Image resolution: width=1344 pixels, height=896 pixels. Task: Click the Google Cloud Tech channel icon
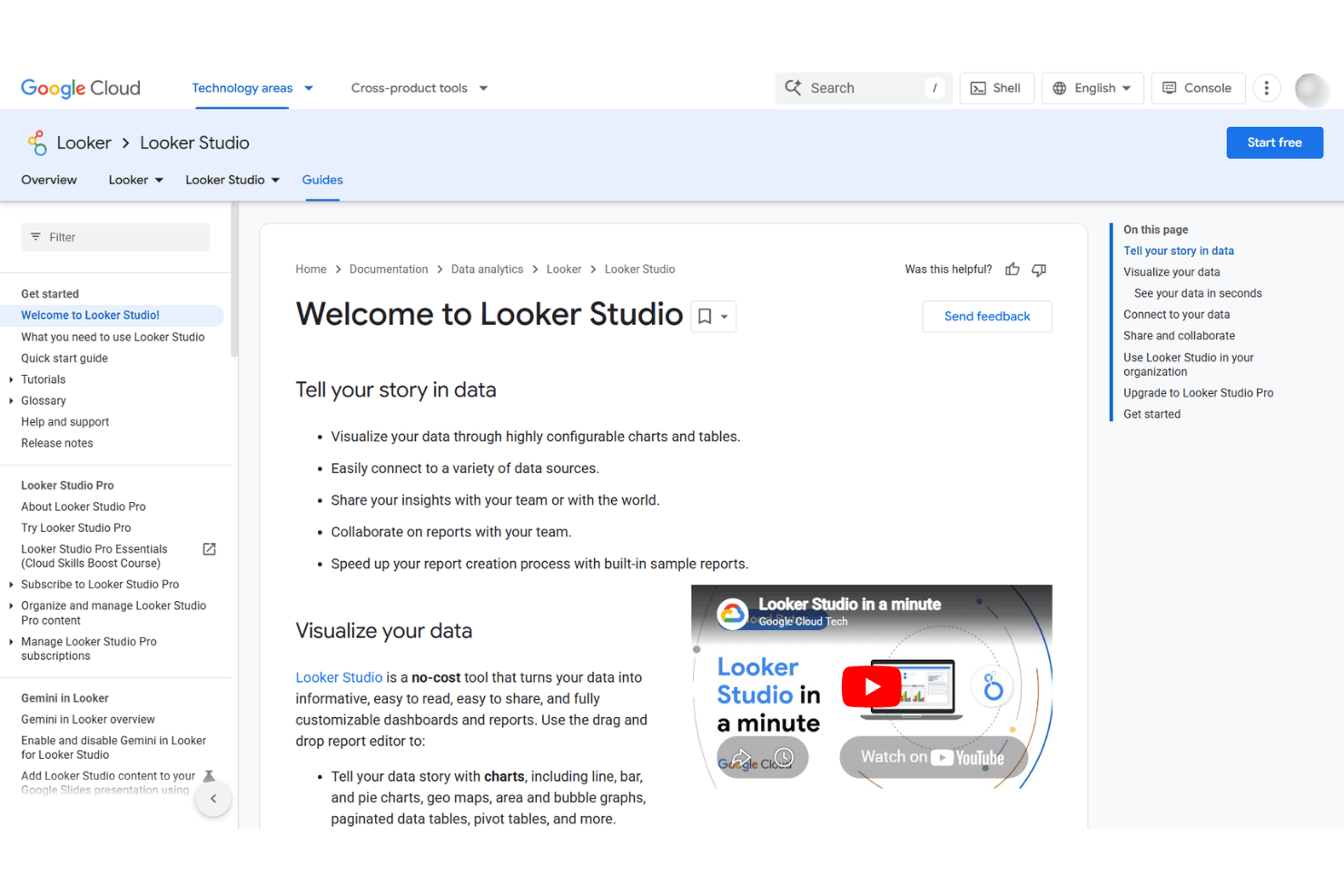(733, 614)
